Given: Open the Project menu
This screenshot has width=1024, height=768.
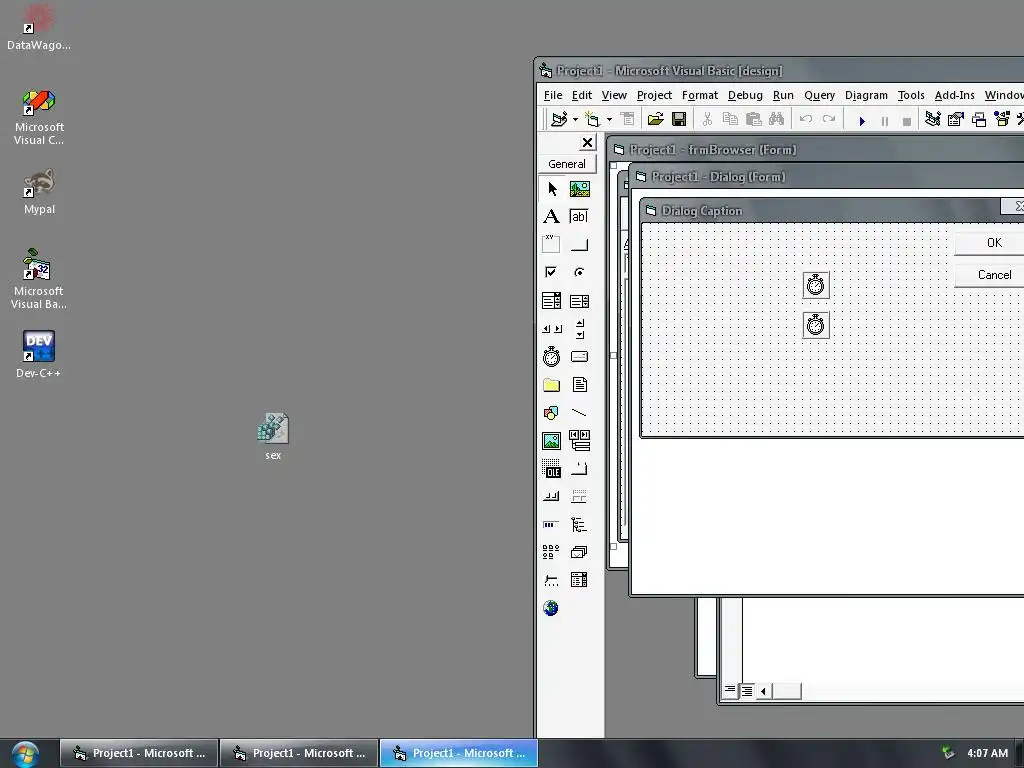Looking at the screenshot, I should pos(654,95).
